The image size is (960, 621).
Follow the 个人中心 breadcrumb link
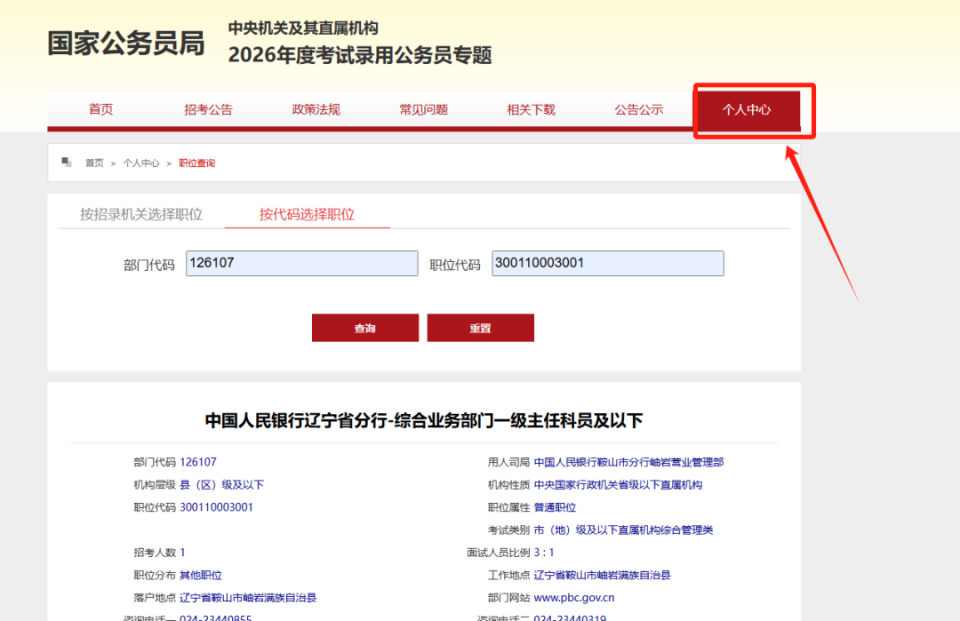coord(140,162)
